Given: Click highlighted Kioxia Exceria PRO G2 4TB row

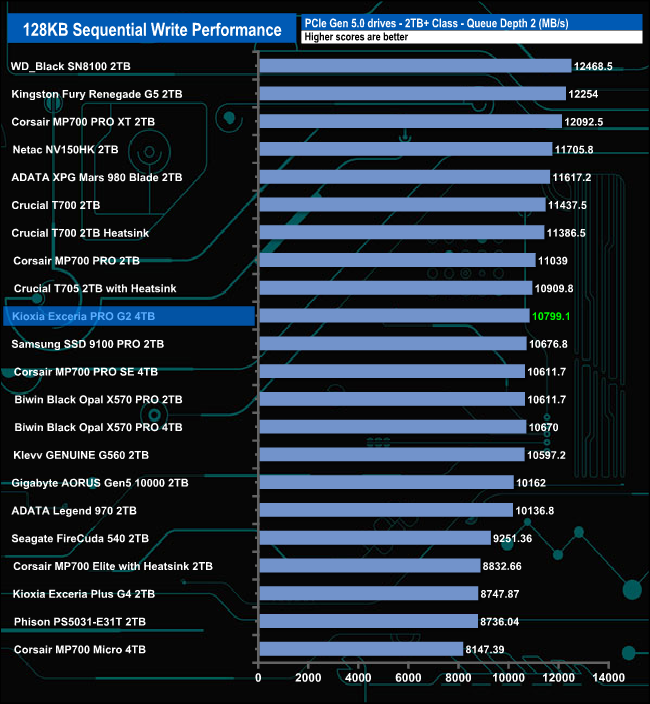Looking at the screenshot, I should point(129,316).
